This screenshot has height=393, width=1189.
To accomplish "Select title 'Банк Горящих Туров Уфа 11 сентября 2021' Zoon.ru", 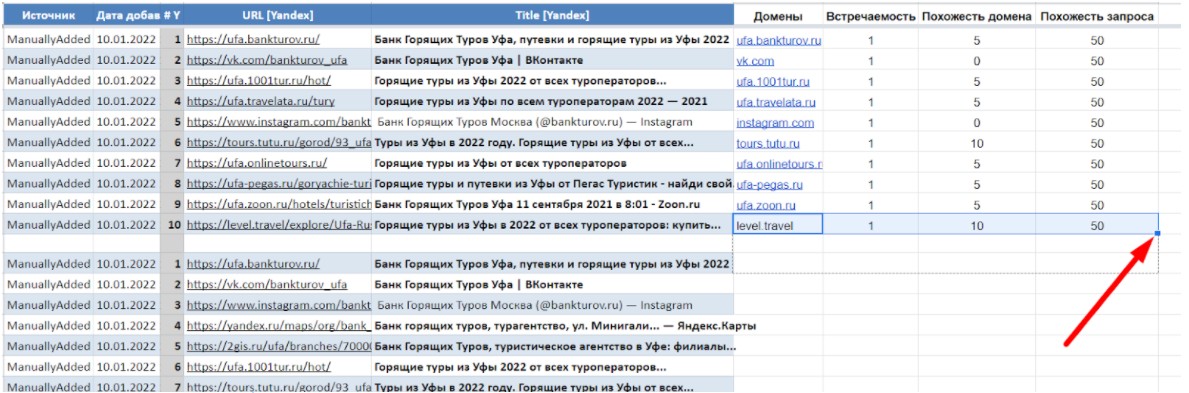I will (537, 204).
